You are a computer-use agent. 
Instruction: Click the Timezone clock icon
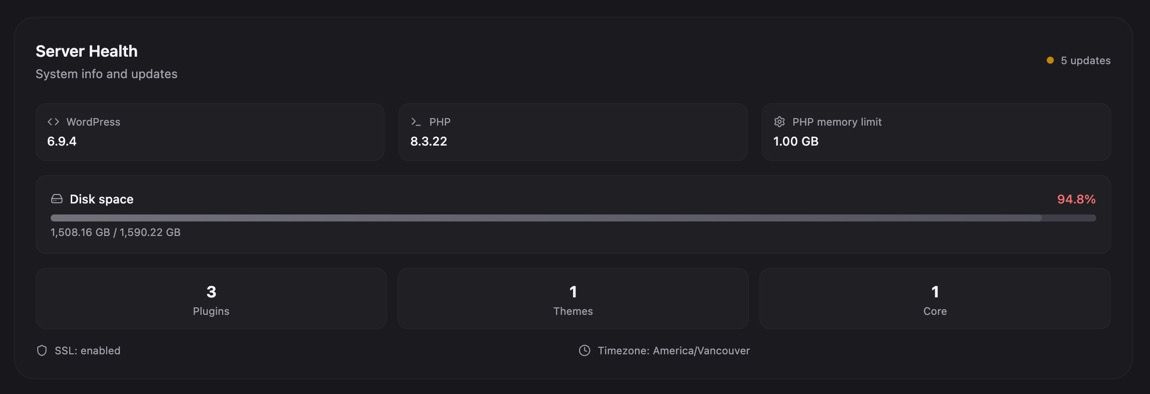585,351
